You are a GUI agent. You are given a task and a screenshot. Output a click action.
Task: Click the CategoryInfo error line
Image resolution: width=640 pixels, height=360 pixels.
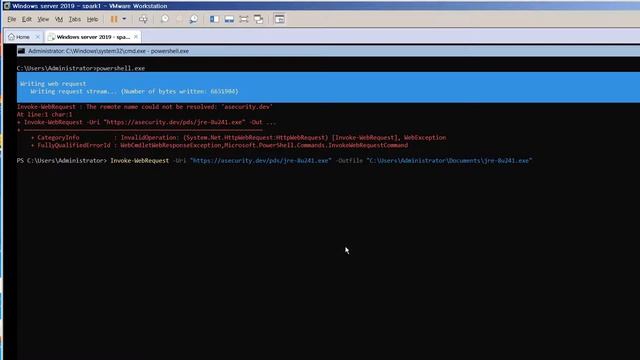[x=238, y=138]
